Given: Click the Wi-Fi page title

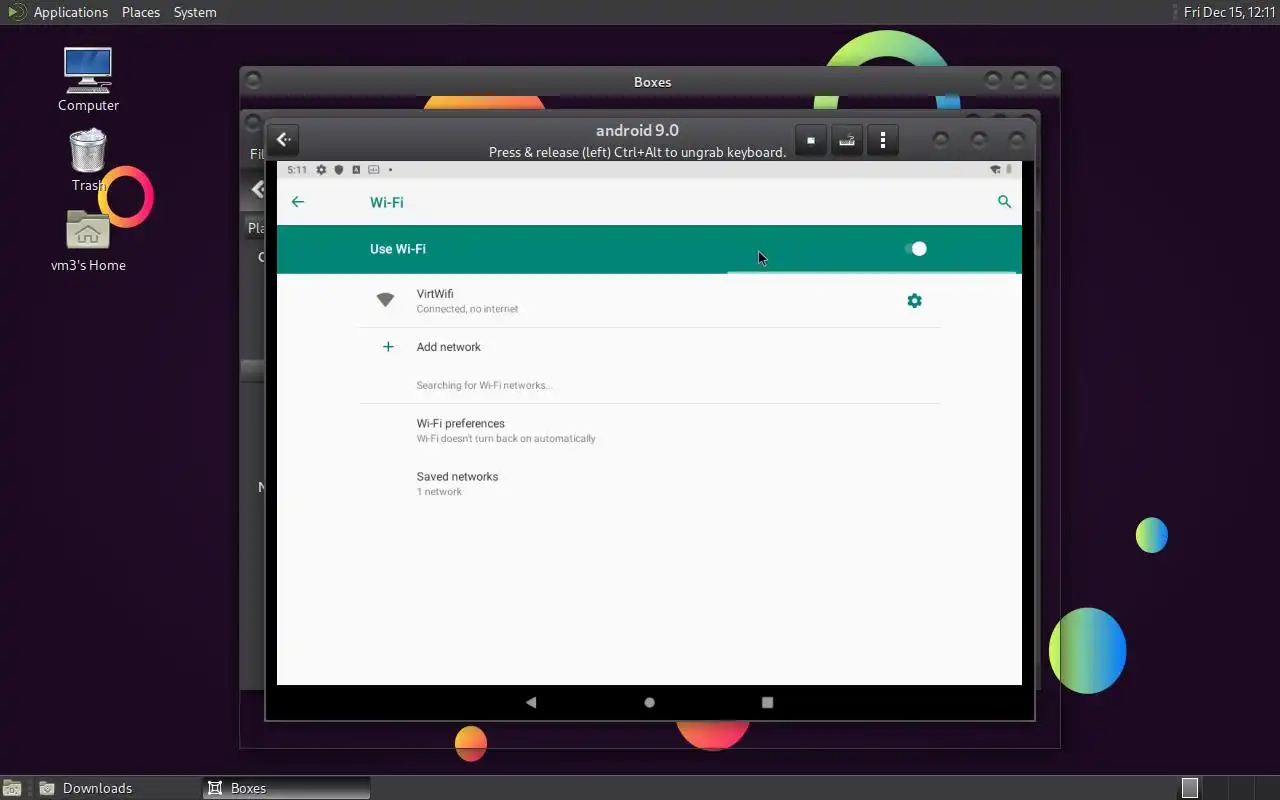Looking at the screenshot, I should click(387, 202).
